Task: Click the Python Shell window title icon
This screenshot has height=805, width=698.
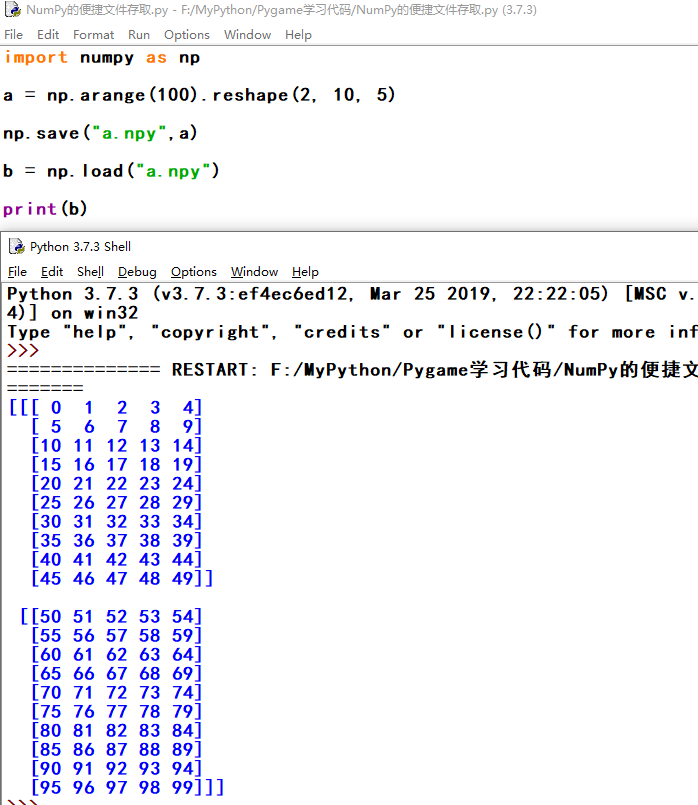Action: (x=17, y=246)
